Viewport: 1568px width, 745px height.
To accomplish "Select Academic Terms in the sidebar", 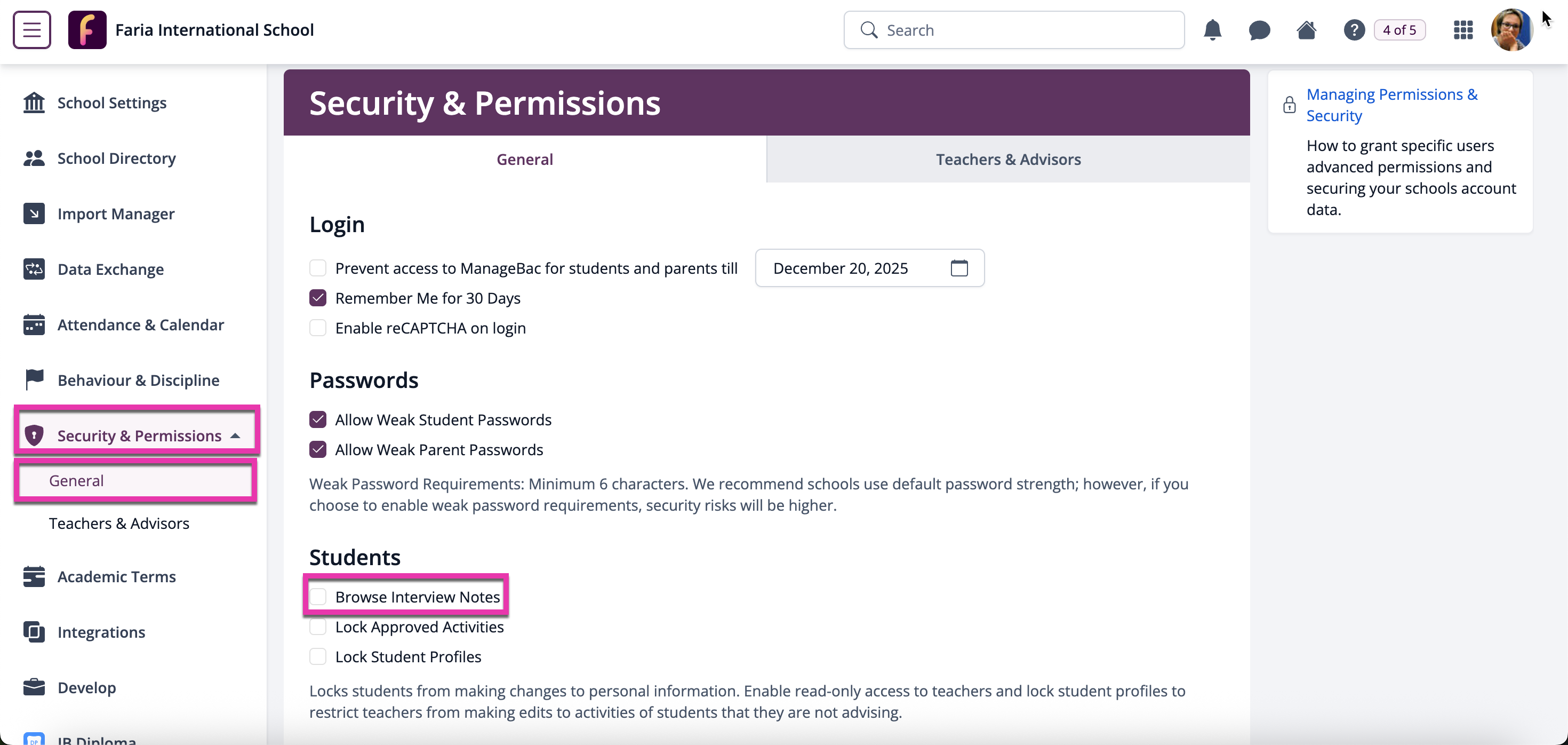I will 116,576.
